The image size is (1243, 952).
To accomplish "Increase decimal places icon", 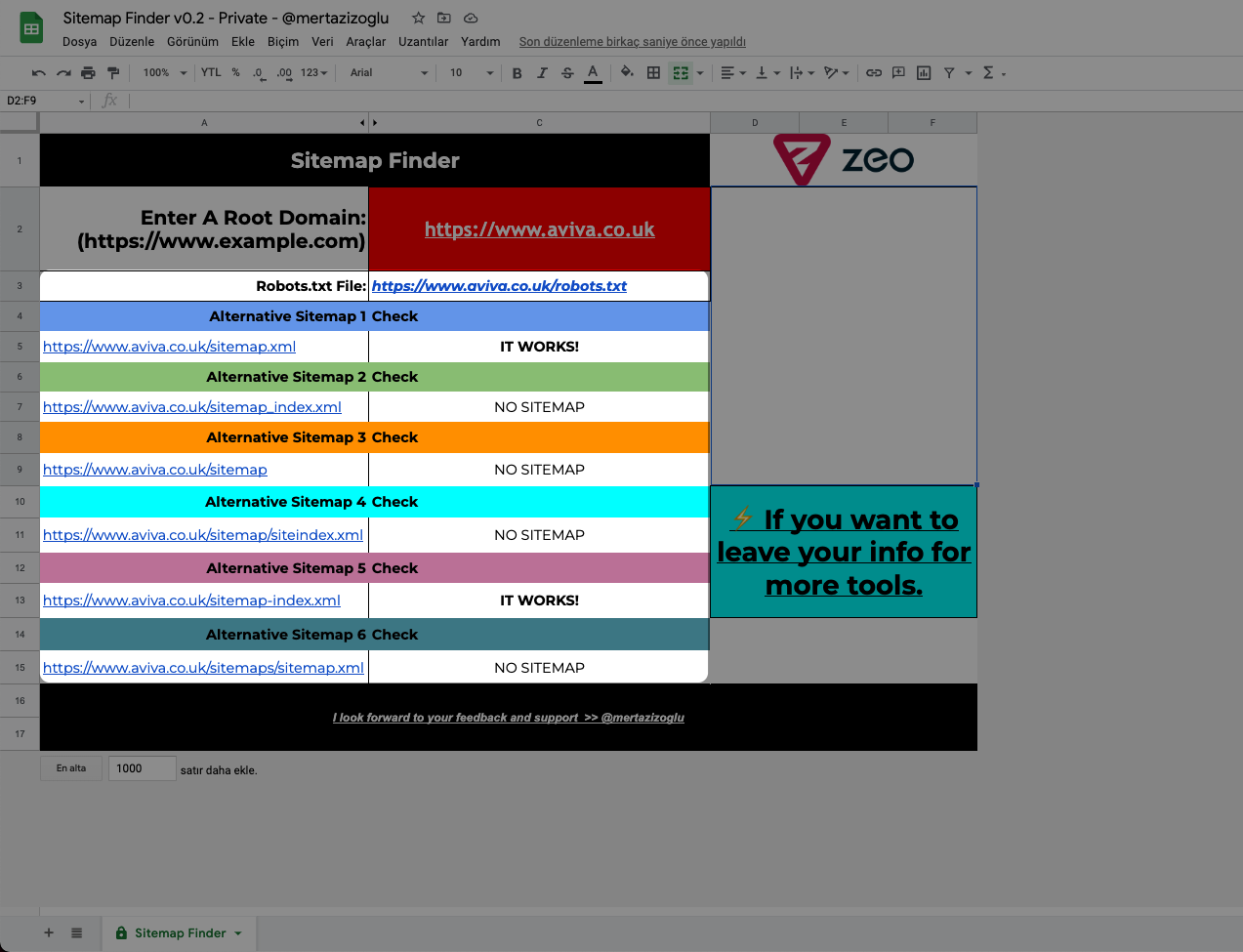I will tap(284, 73).
